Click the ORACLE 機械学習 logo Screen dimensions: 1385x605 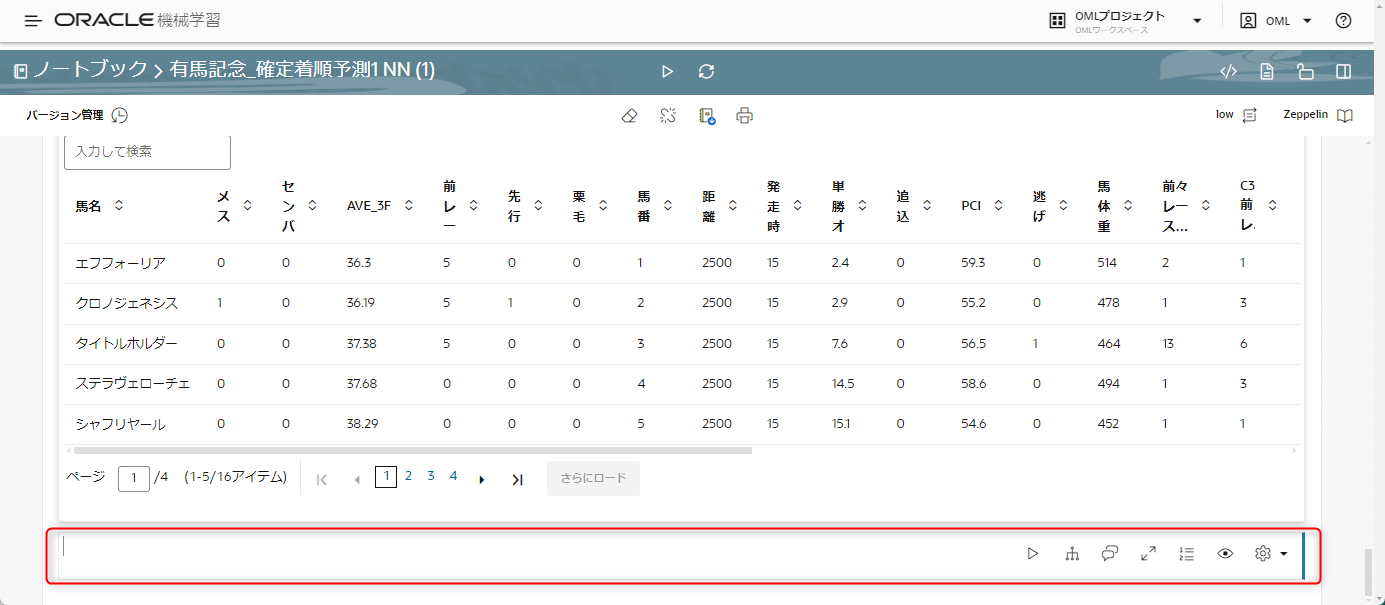(138, 20)
